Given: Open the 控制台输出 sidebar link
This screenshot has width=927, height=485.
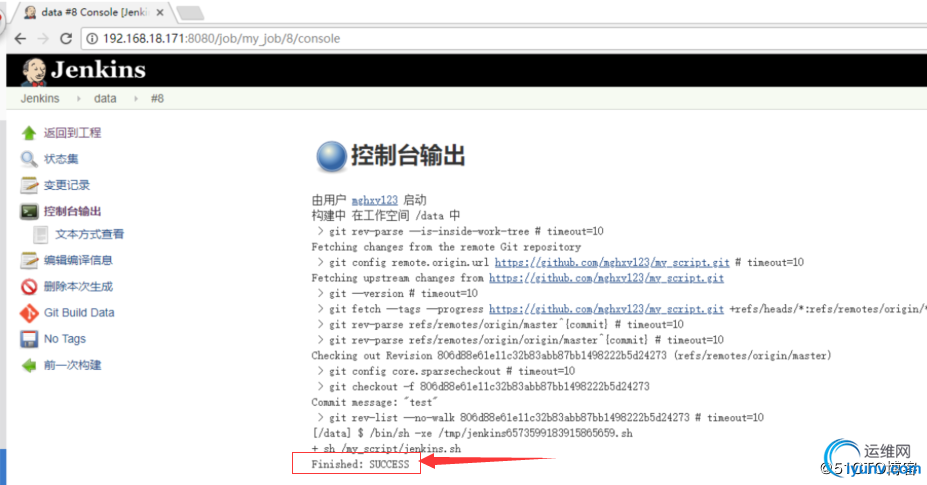Looking at the screenshot, I should pos(72,211).
